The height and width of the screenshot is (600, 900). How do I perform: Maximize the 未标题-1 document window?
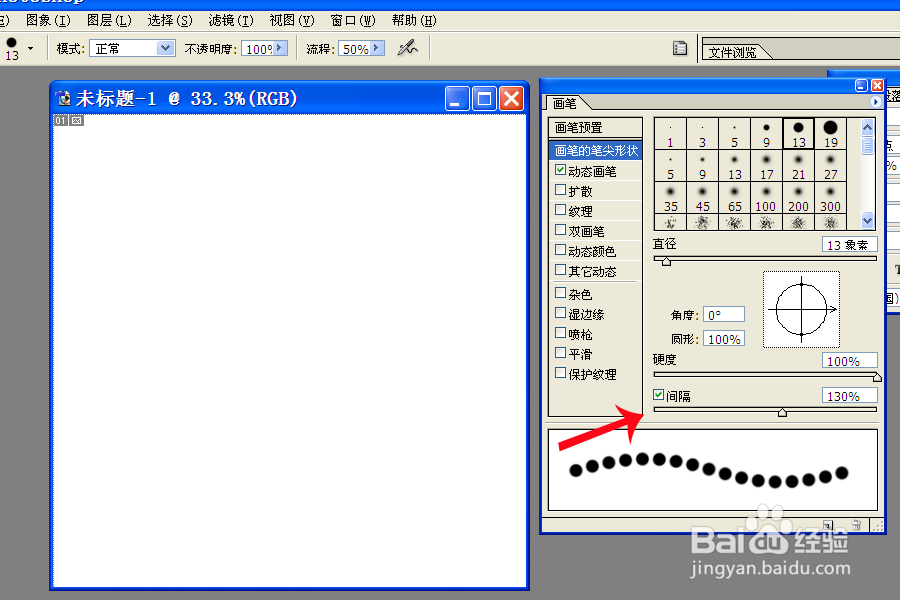coord(484,99)
